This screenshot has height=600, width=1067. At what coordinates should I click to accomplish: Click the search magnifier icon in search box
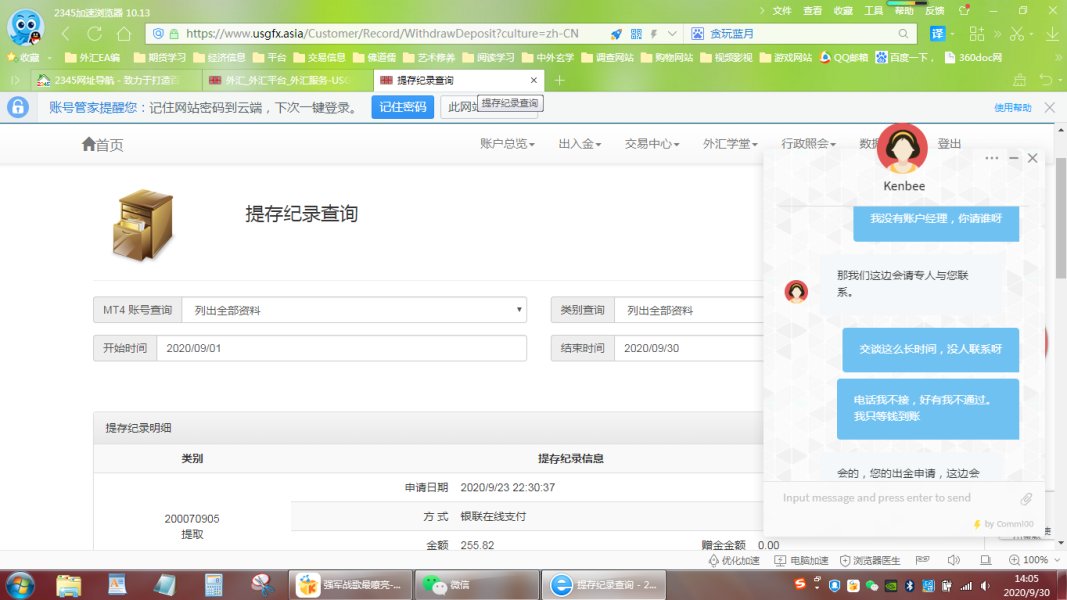pyautogui.click(x=902, y=33)
